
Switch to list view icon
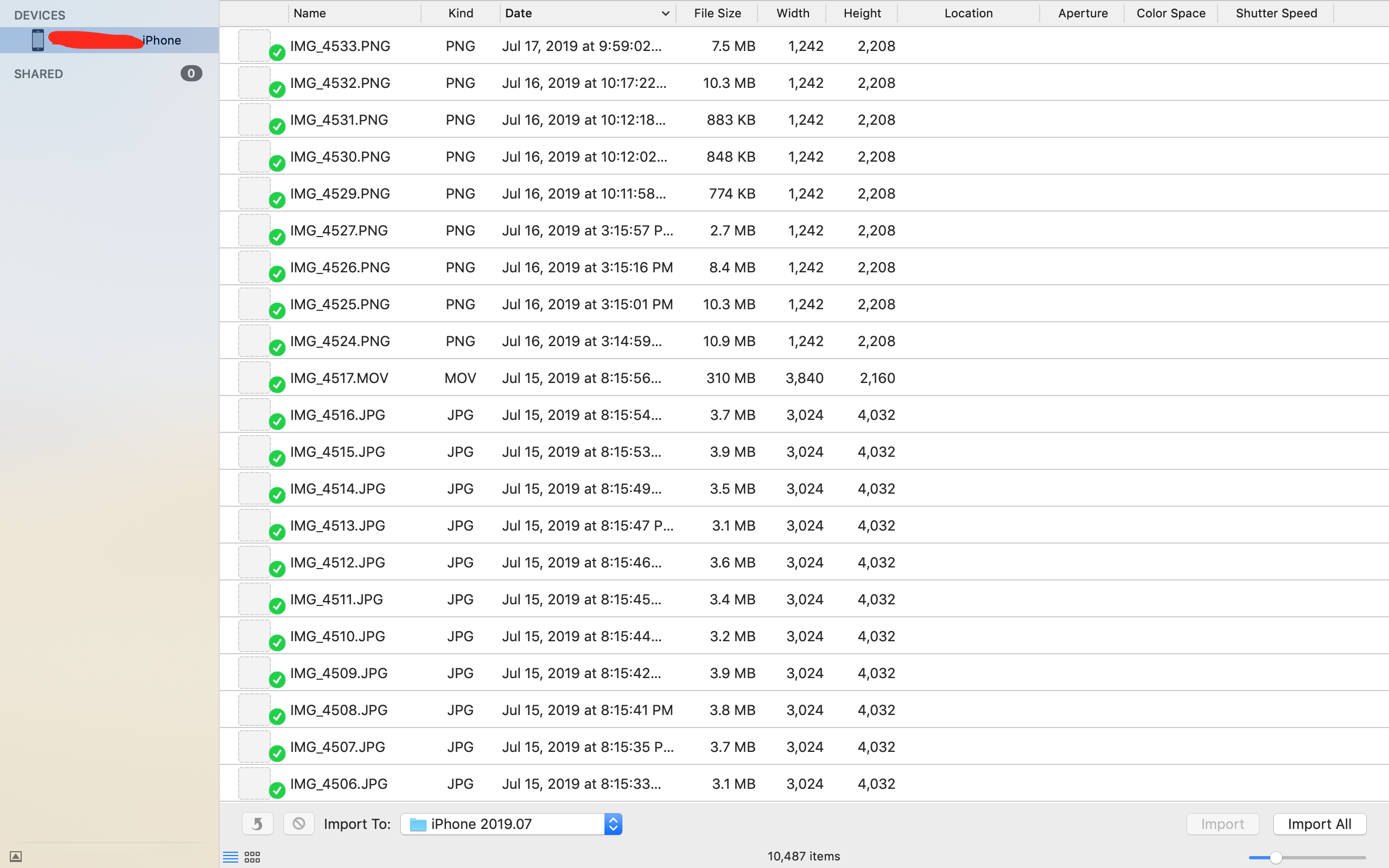(230, 857)
